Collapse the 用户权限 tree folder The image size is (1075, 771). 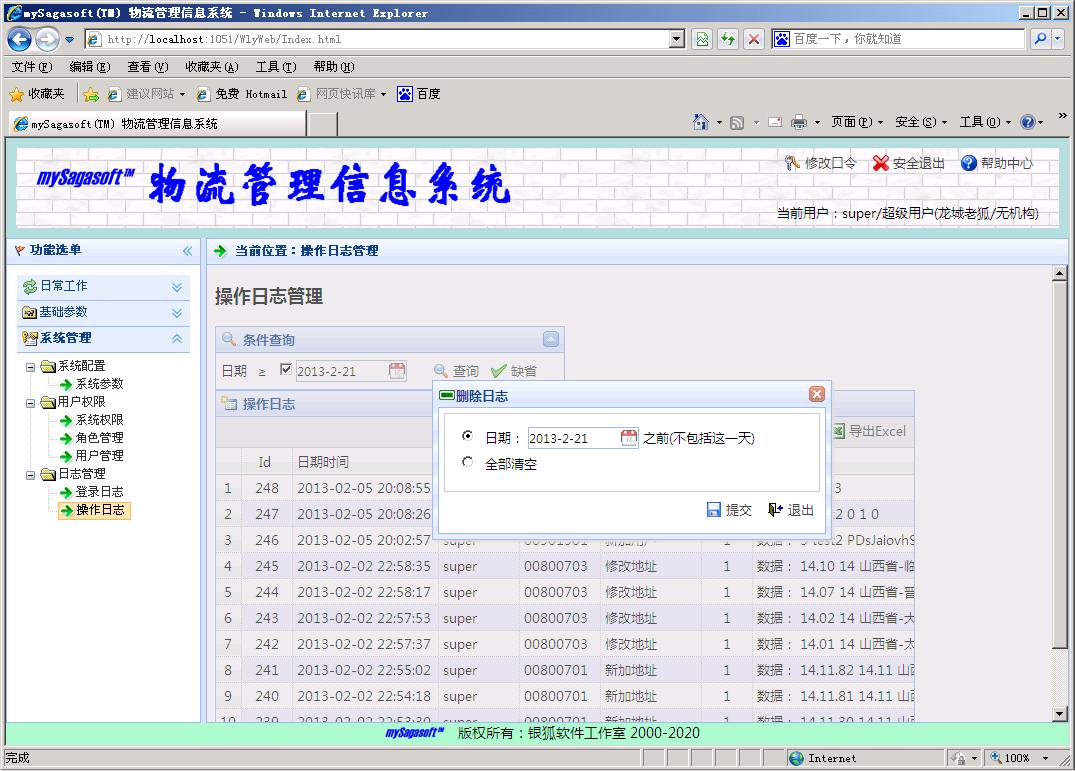pyautogui.click(x=30, y=403)
